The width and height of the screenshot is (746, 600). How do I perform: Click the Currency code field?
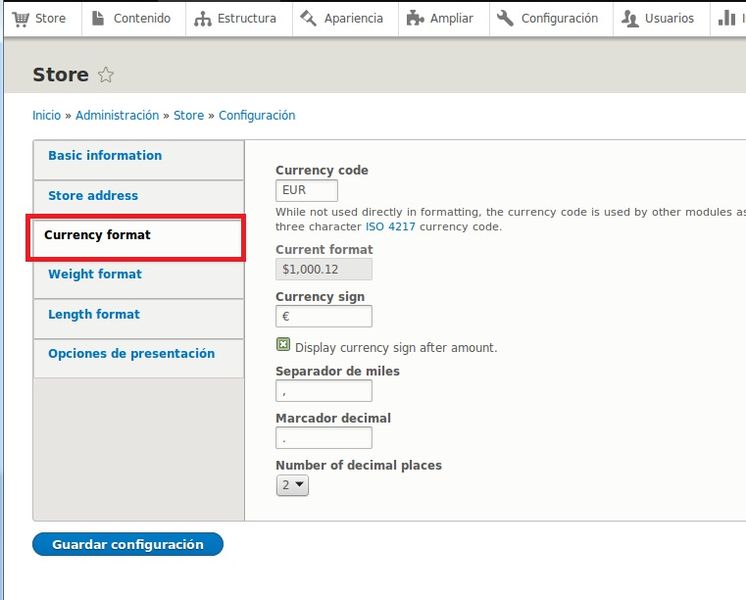tap(306, 190)
